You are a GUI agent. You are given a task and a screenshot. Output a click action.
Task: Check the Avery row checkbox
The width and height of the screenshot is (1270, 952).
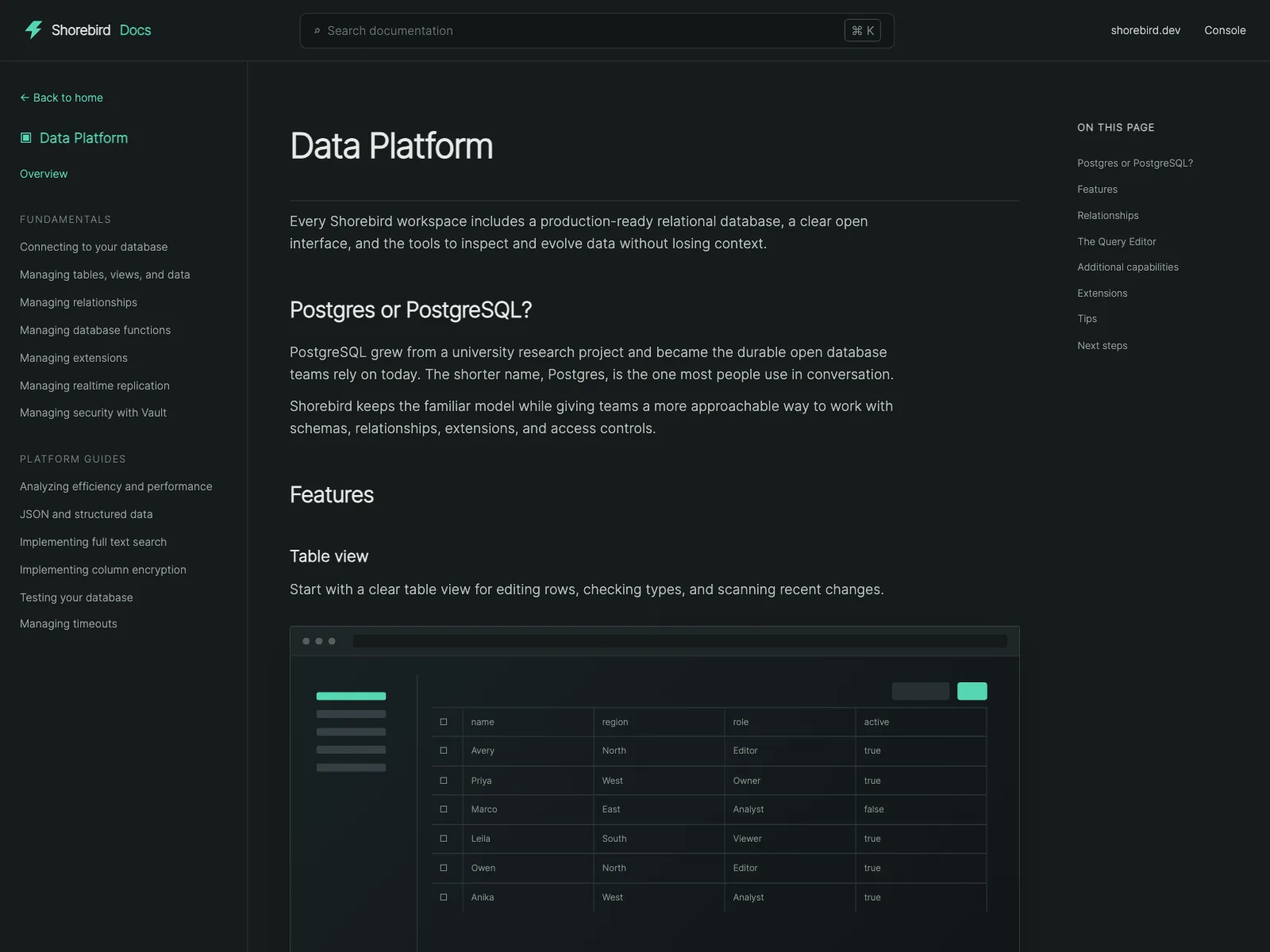pyautogui.click(x=444, y=750)
